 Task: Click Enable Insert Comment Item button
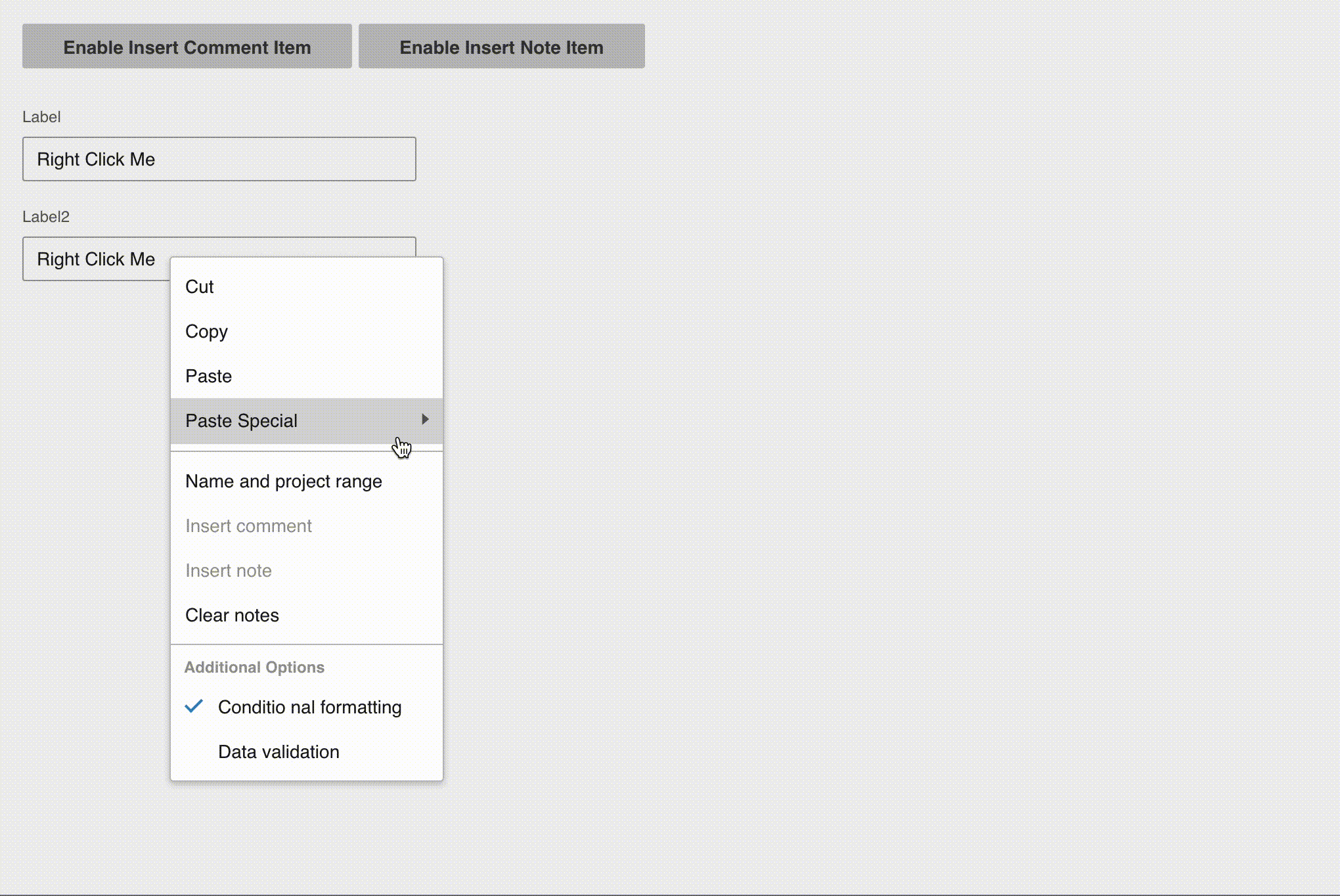pyautogui.click(x=187, y=47)
